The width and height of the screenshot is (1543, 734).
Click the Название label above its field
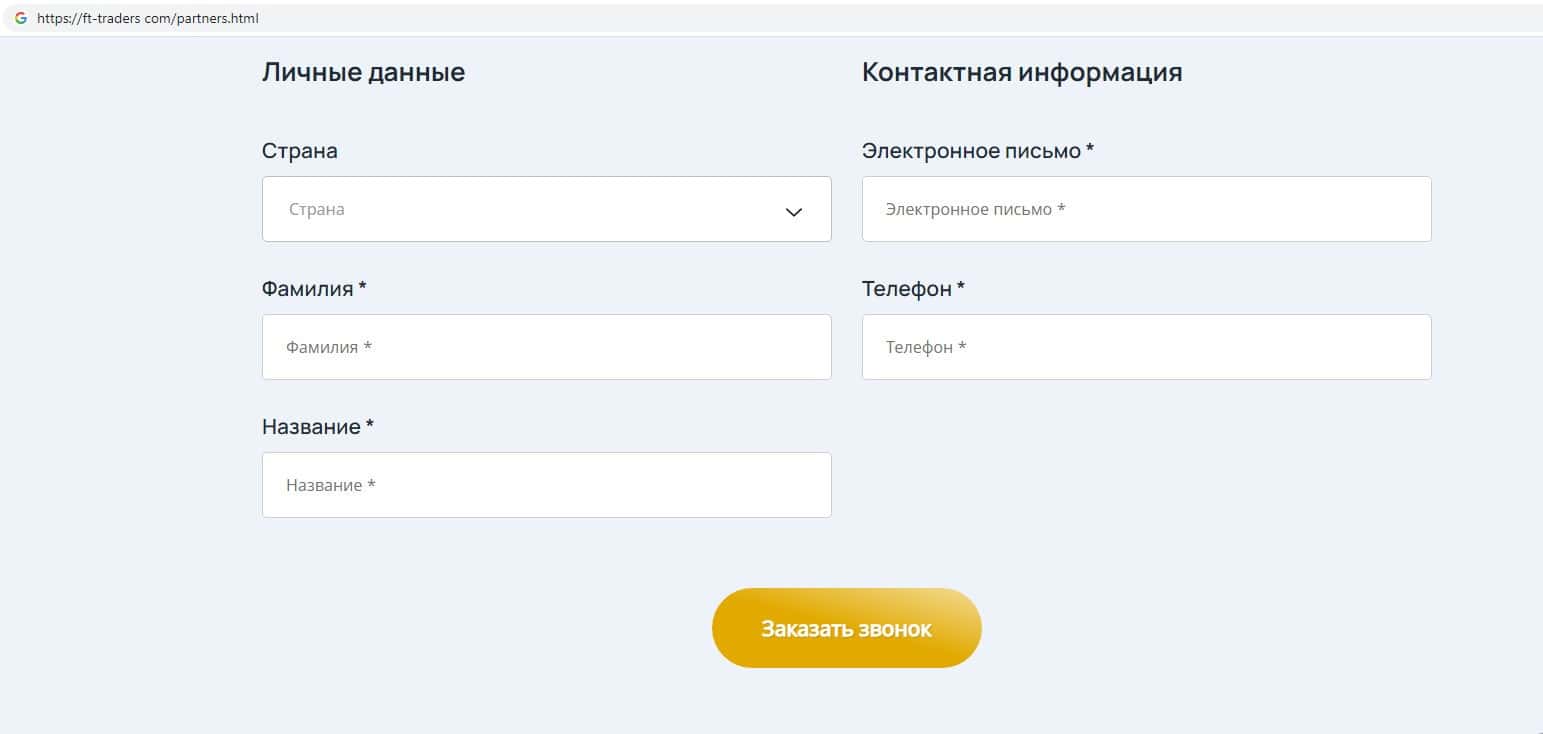coord(310,427)
